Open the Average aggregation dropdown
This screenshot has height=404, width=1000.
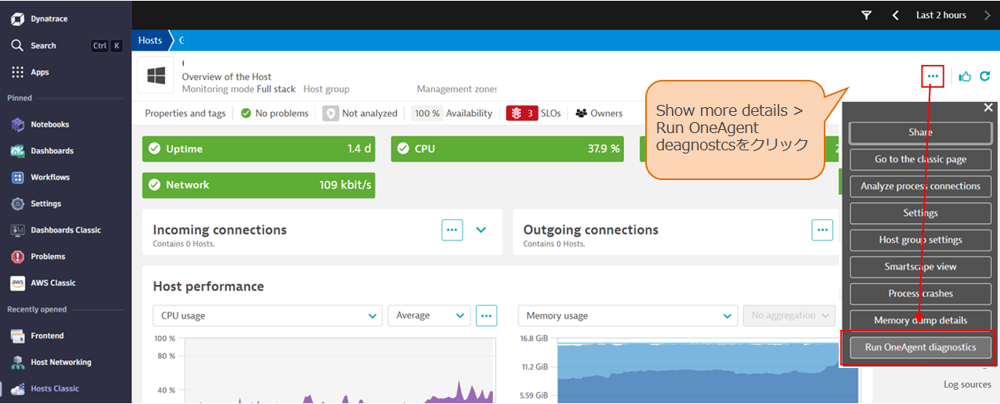(429, 315)
